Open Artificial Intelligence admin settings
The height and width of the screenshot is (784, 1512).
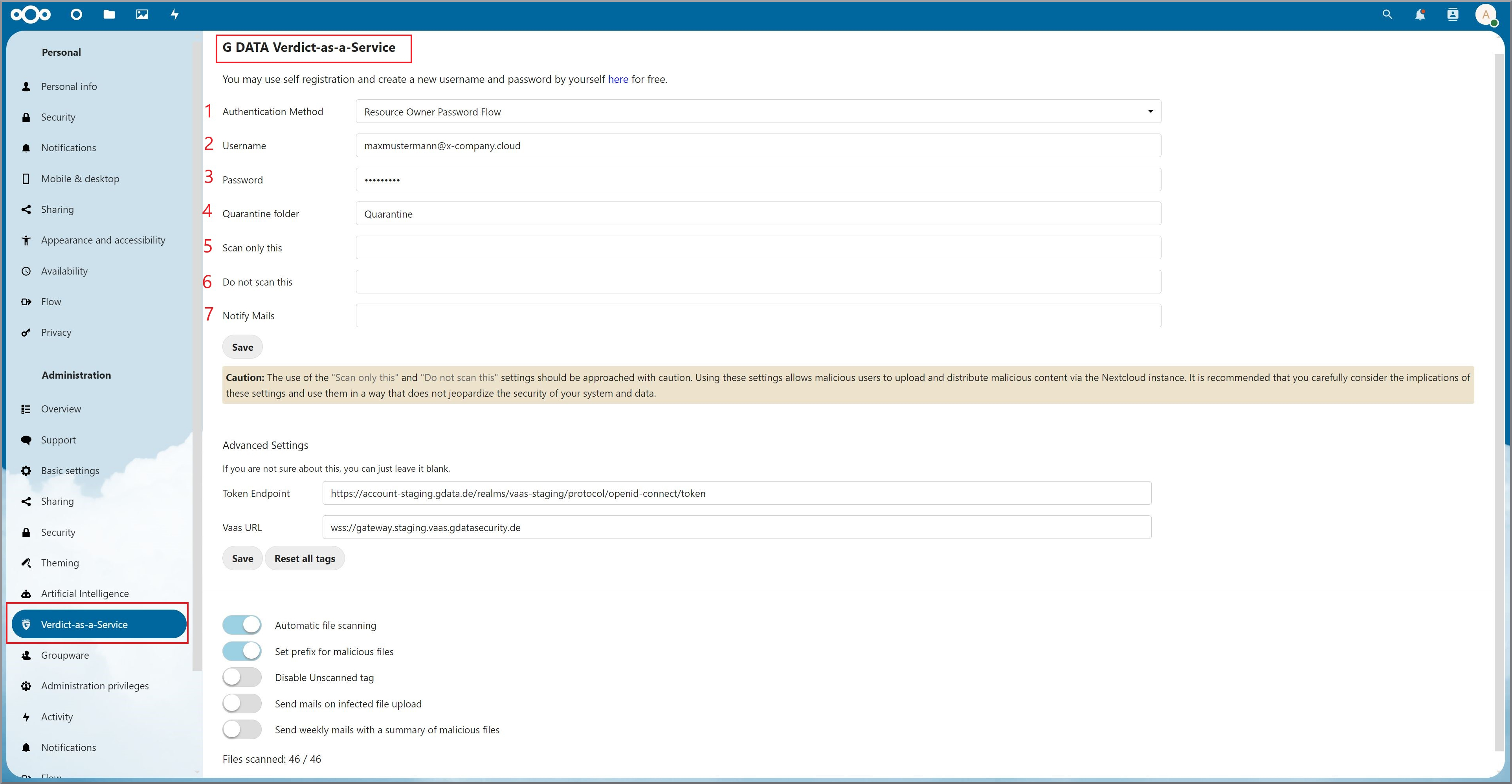pyautogui.click(x=84, y=593)
